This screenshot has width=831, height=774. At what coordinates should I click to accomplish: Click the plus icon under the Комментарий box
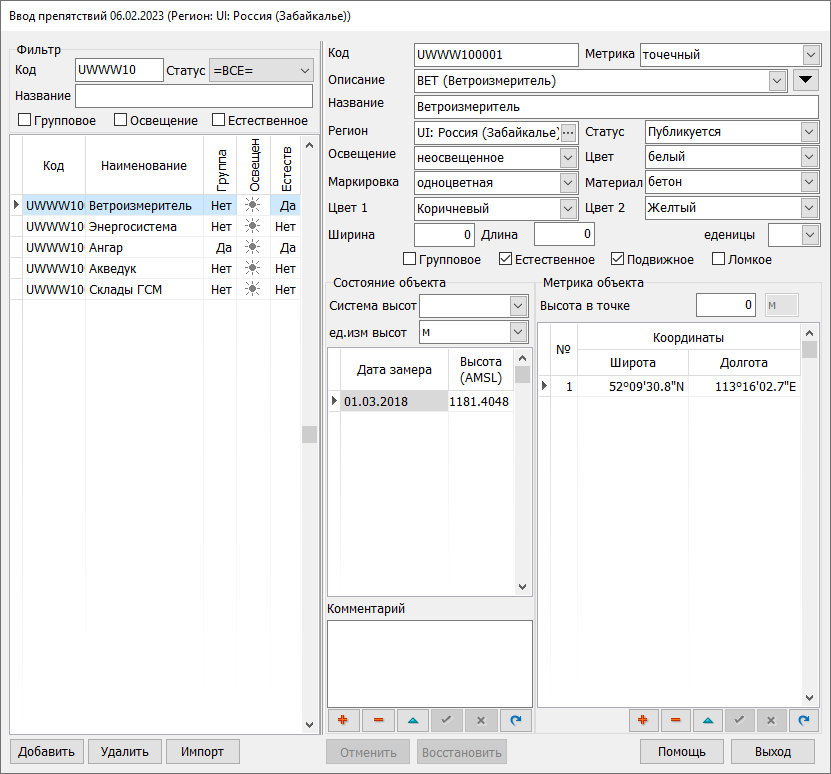point(343,719)
